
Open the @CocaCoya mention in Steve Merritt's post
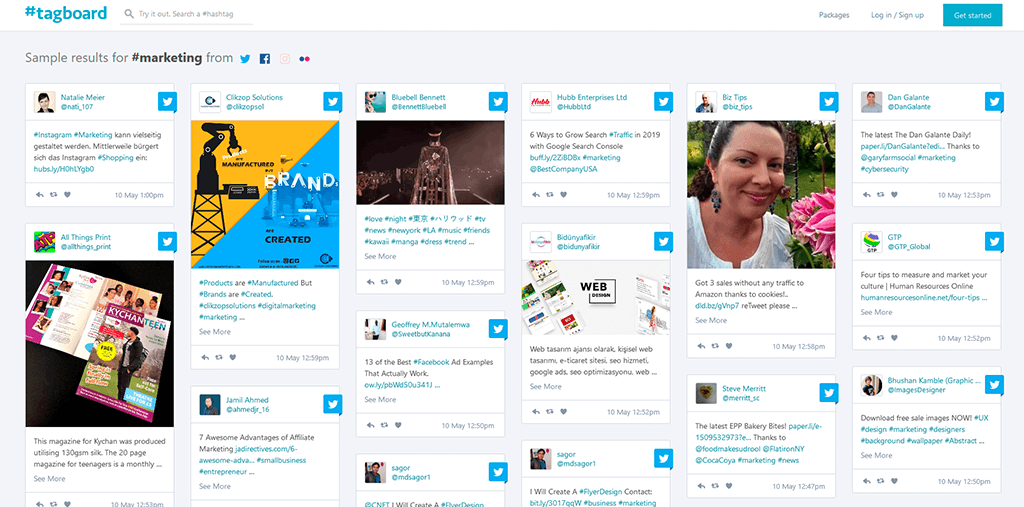716,461
